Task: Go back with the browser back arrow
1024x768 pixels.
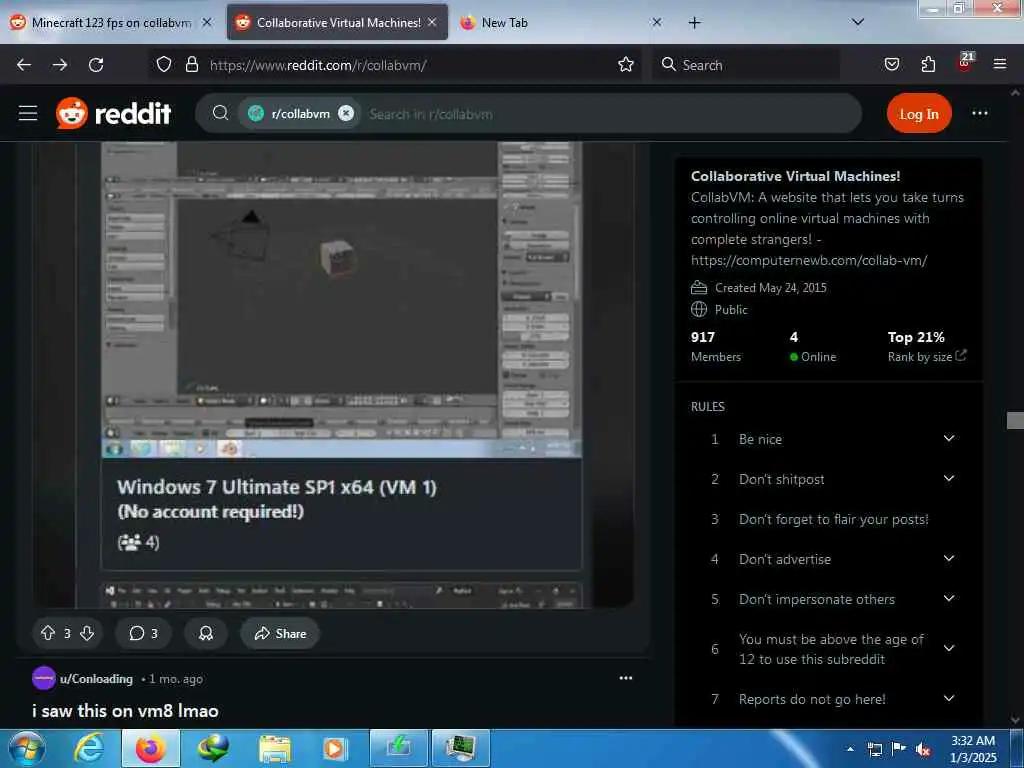Action: click(x=24, y=65)
